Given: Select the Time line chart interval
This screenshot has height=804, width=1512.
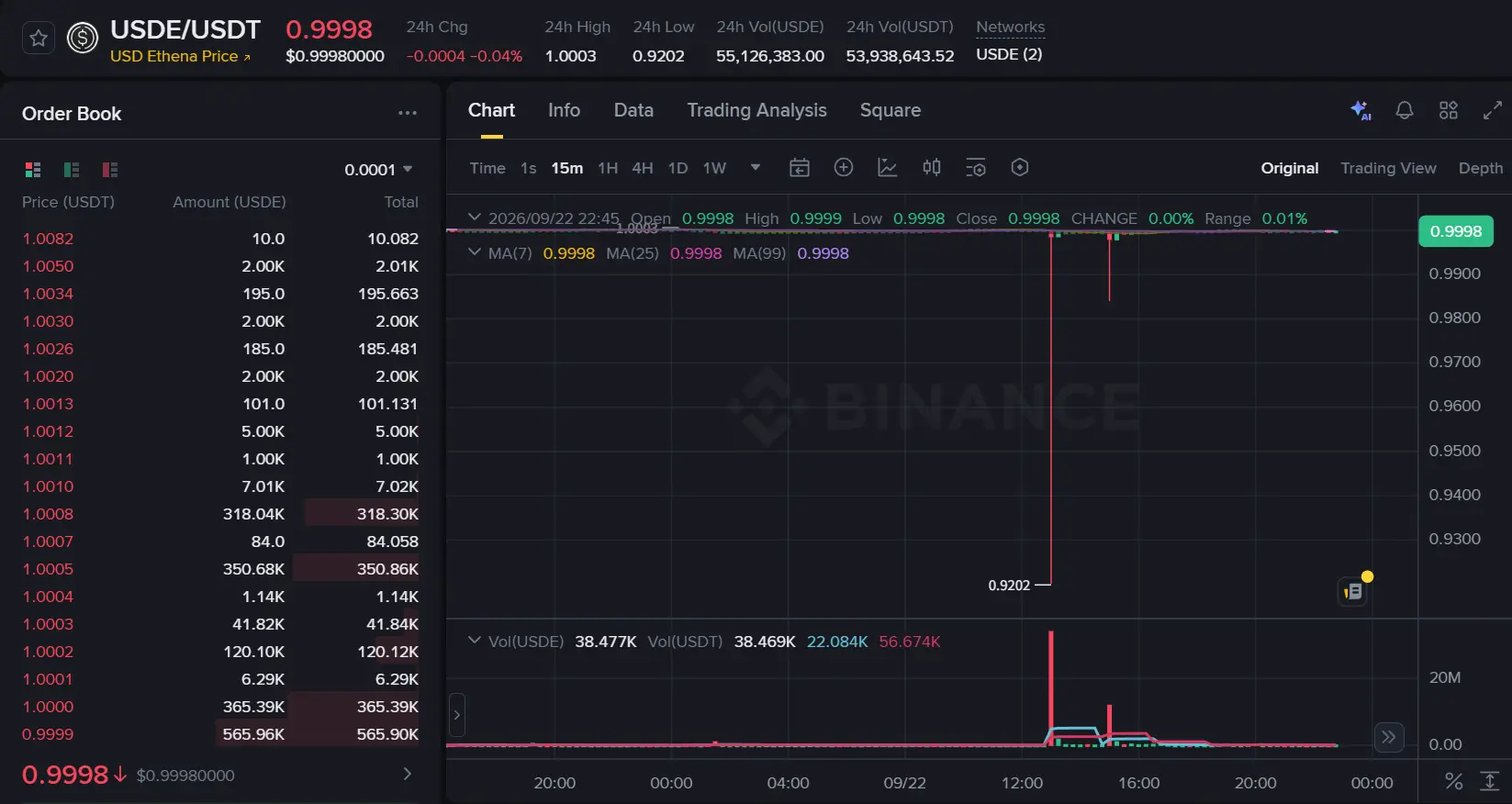Looking at the screenshot, I should (487, 168).
